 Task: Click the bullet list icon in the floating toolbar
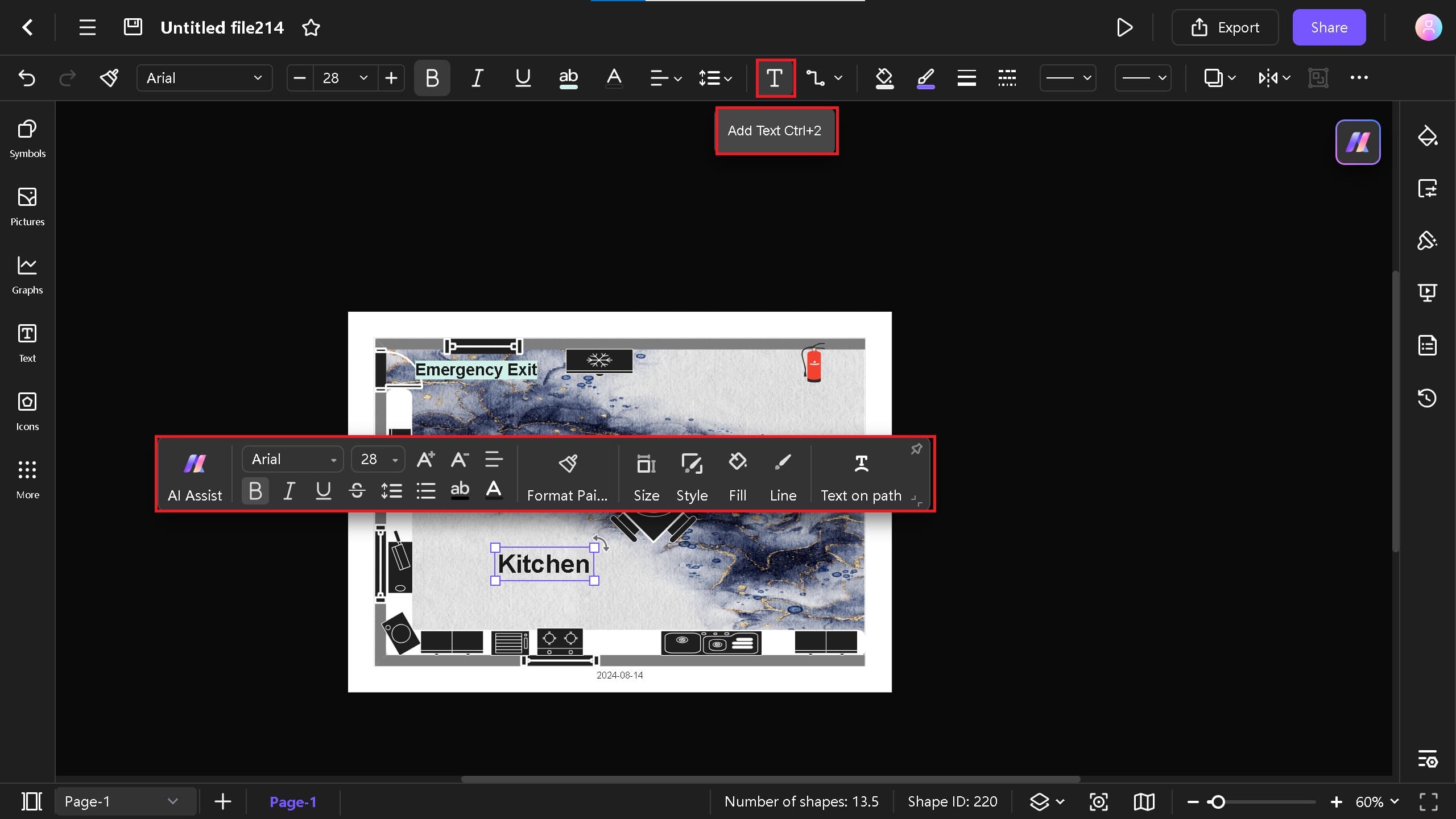point(425,491)
